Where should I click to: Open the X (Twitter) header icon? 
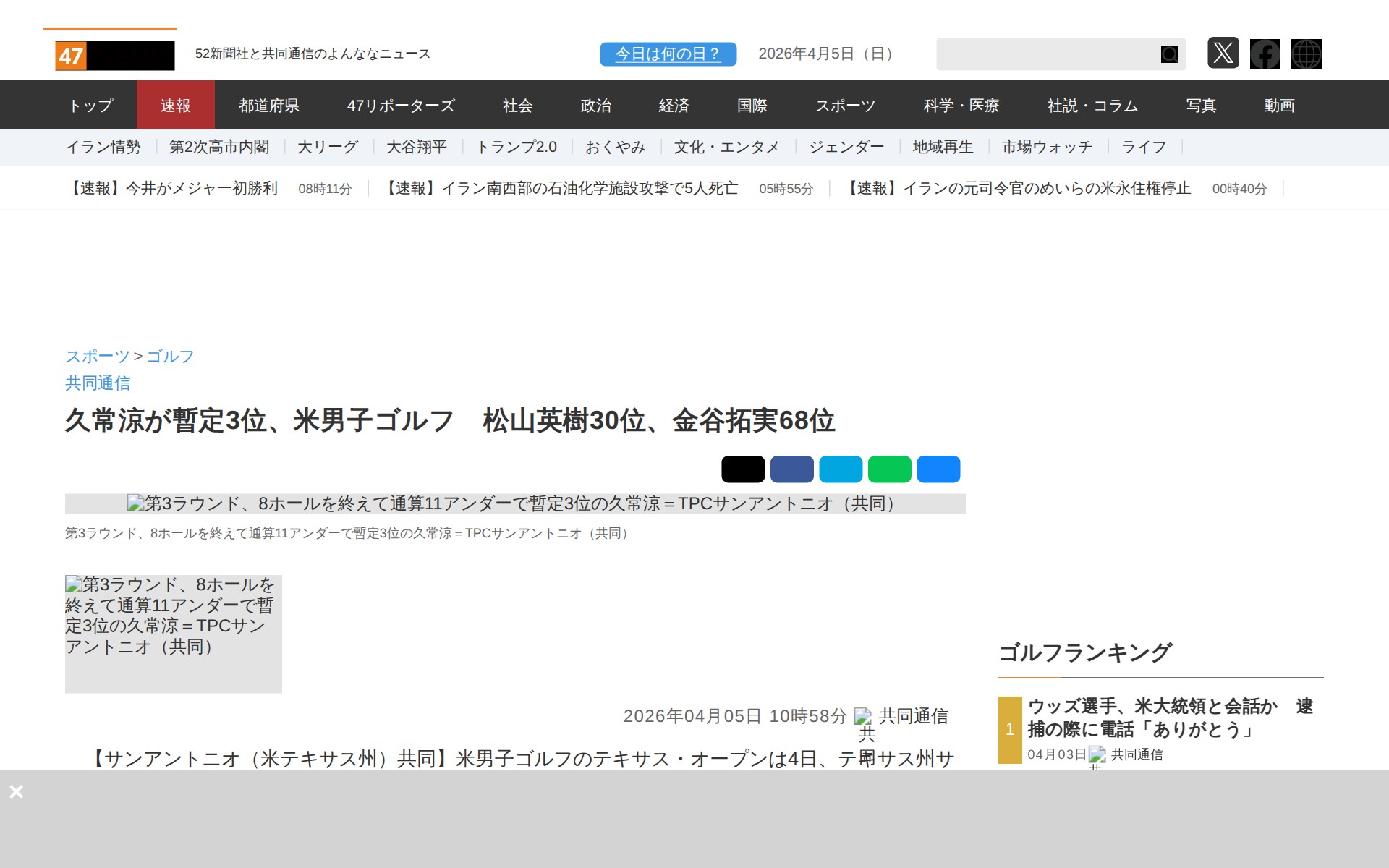(x=1223, y=54)
